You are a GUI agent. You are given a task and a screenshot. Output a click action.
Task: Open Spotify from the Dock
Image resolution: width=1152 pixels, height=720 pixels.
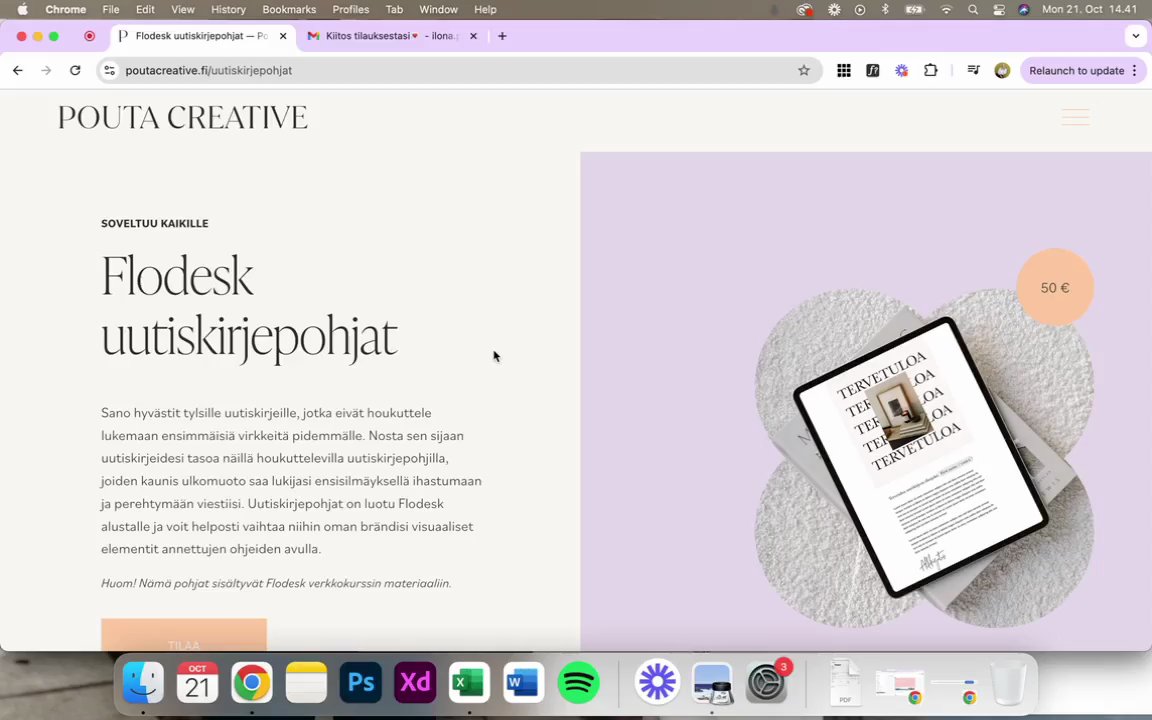coord(578,683)
